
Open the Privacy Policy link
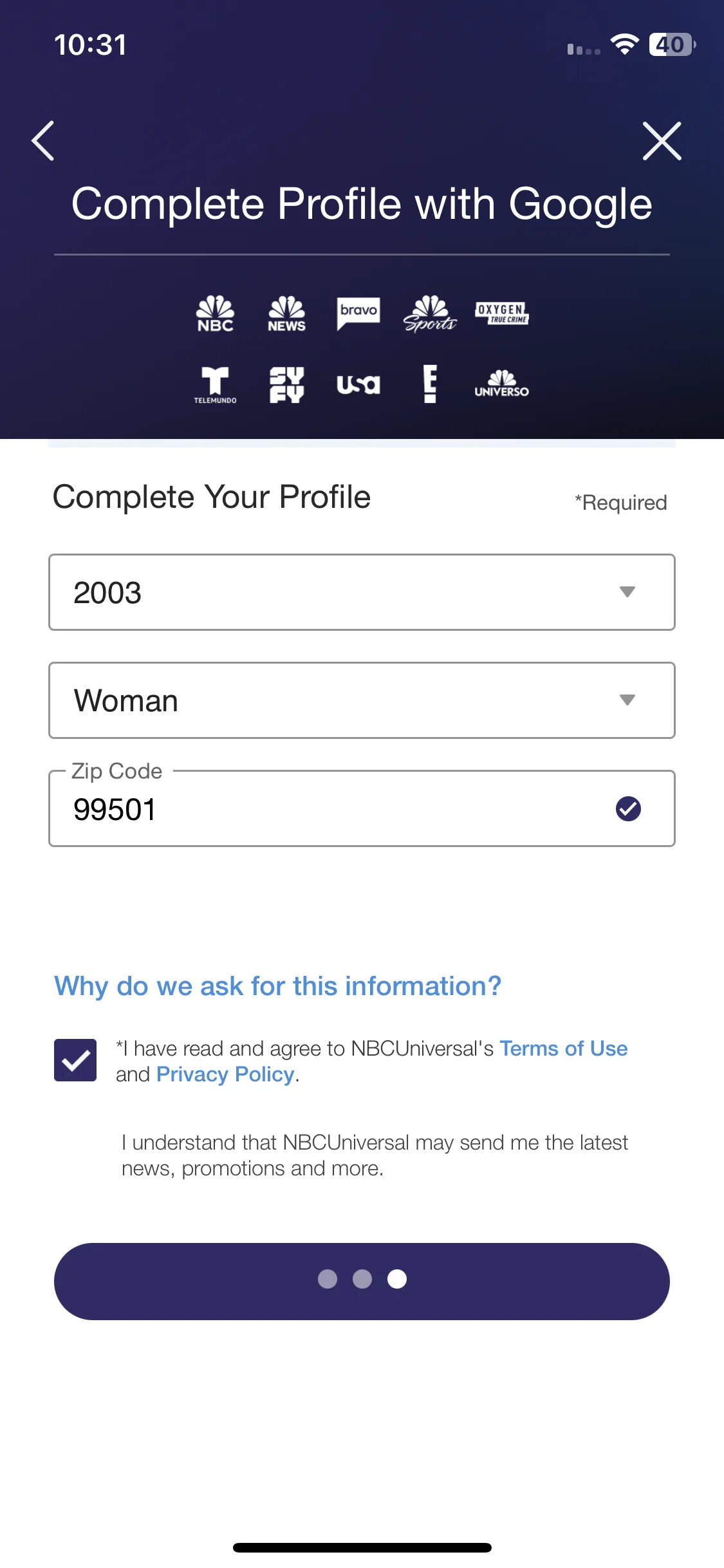click(225, 1074)
